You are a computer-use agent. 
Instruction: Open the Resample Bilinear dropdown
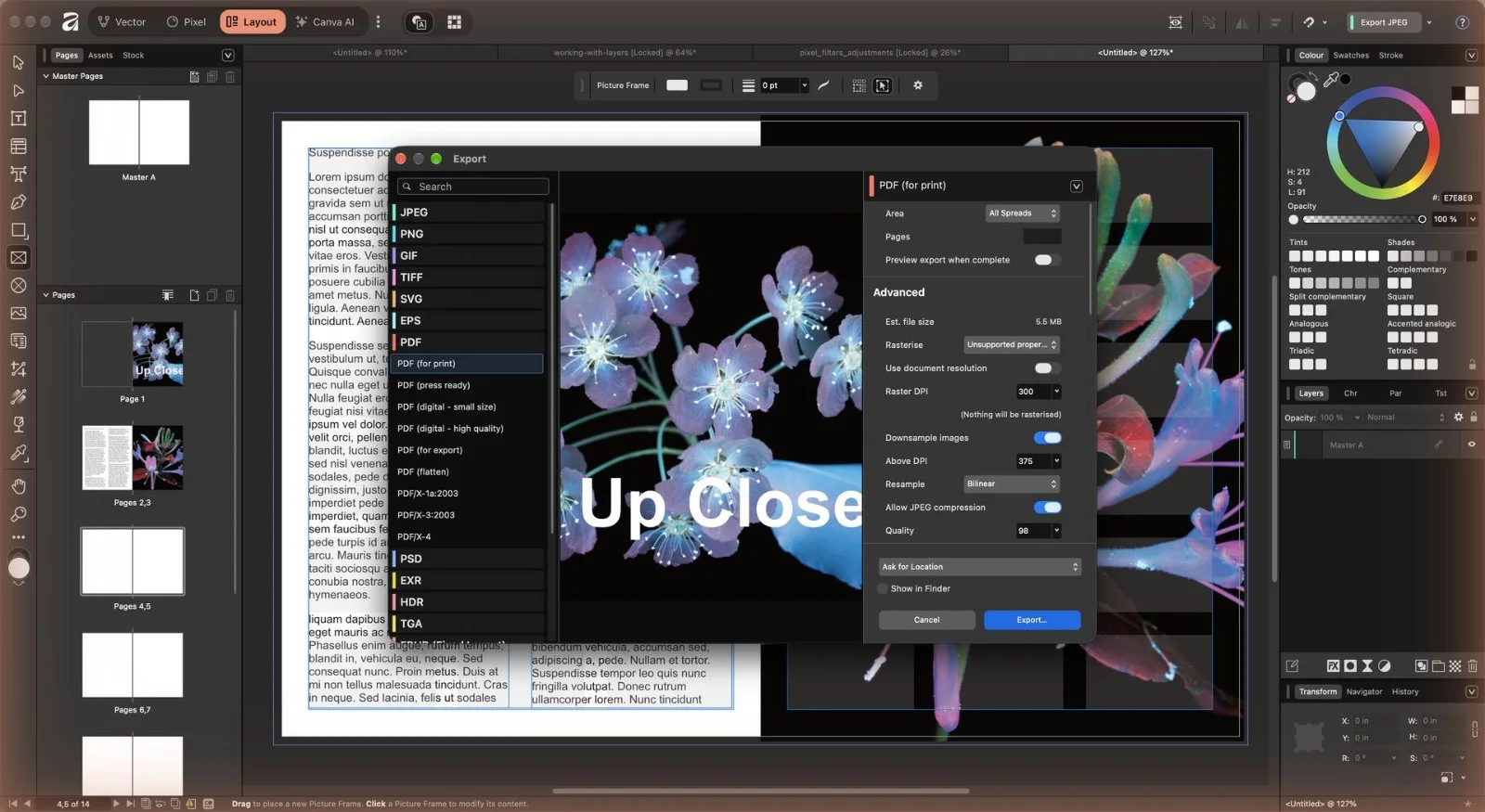coord(1011,483)
